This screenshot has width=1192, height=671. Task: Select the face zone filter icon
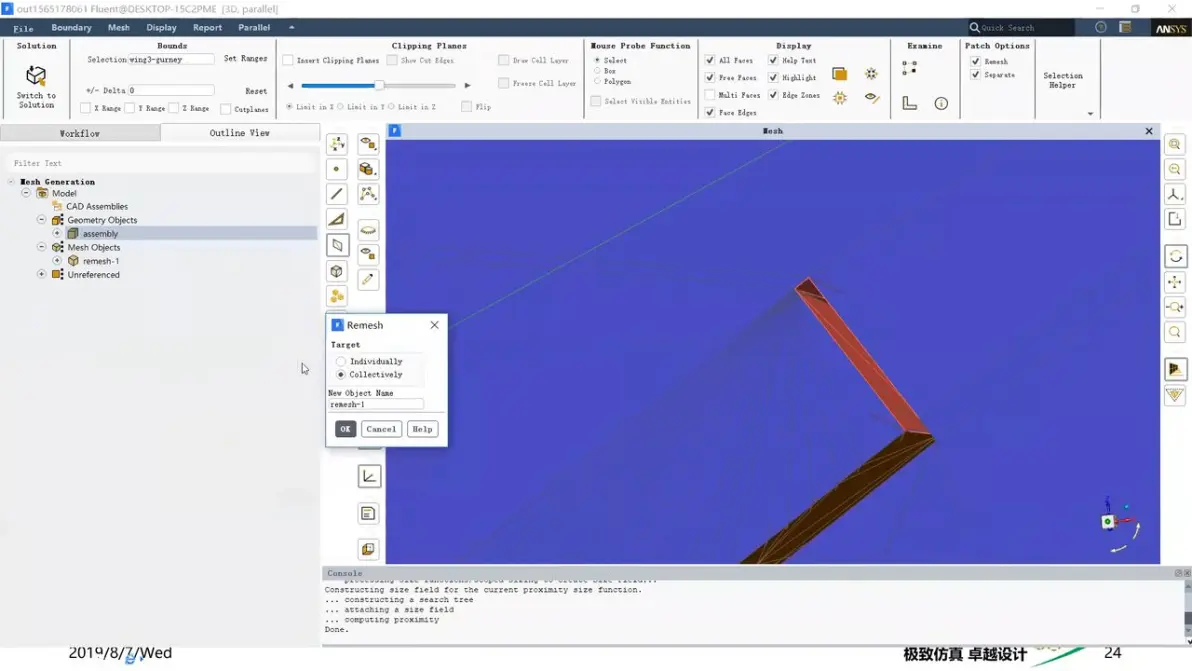(337, 245)
